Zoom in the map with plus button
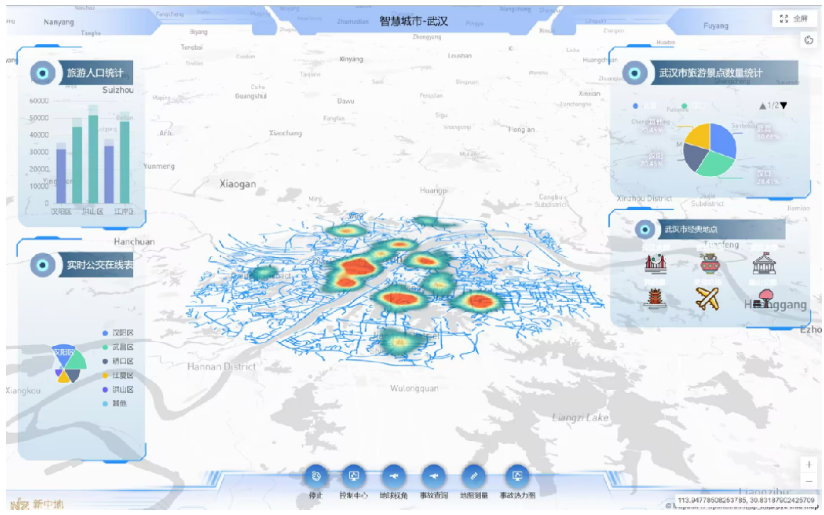Image resolution: width=824 pixels, height=515 pixels. point(809,465)
